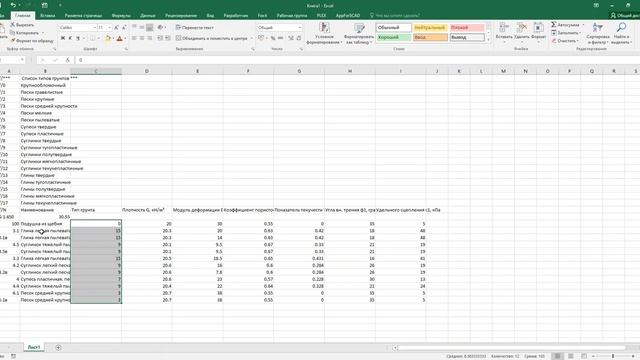Expand the cell styles gallery

tap(488, 40)
